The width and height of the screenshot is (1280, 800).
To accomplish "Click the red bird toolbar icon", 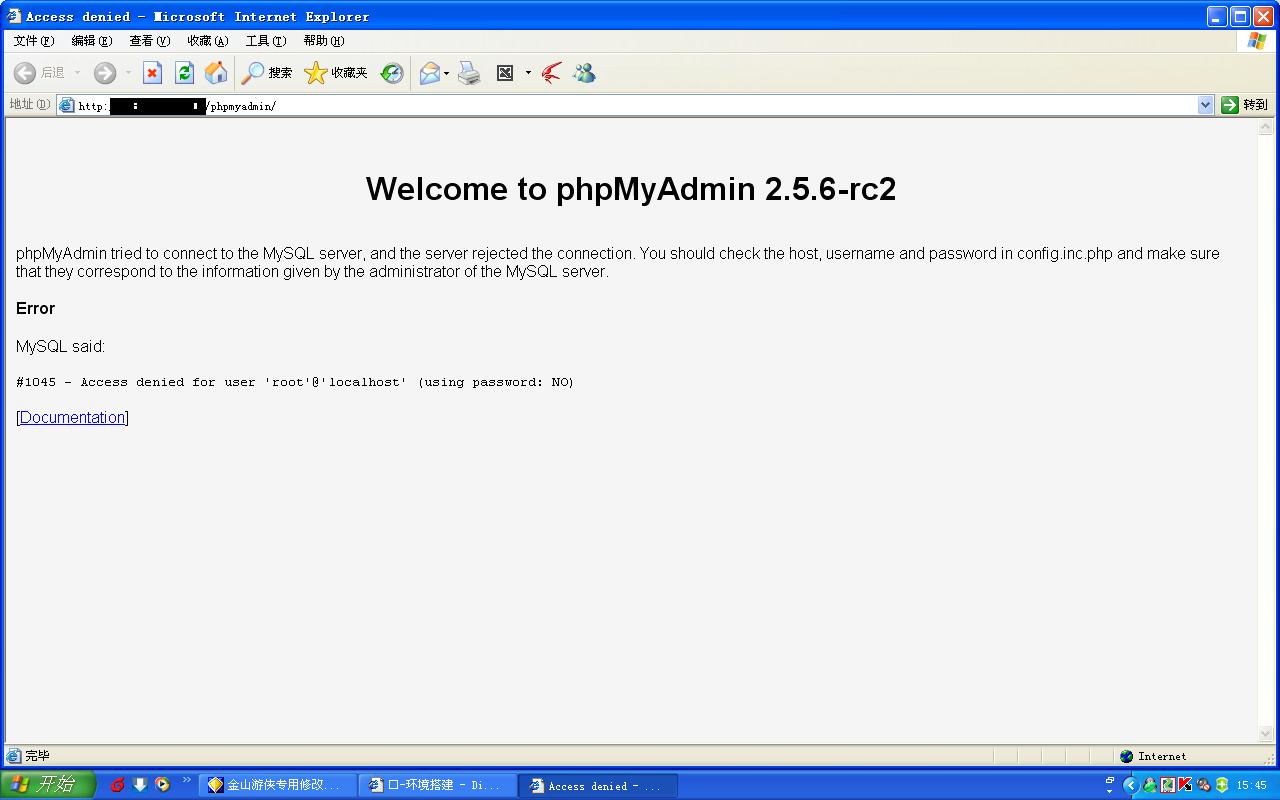I will click(551, 73).
